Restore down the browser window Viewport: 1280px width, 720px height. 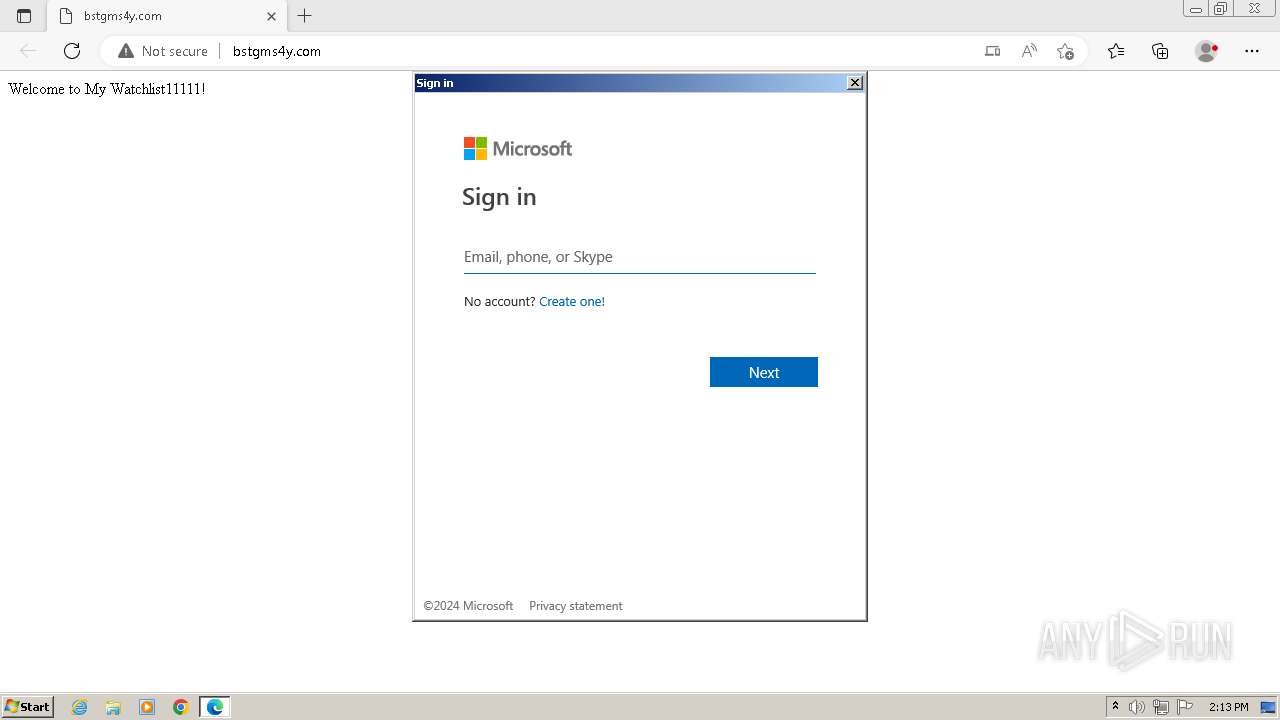[1220, 9]
